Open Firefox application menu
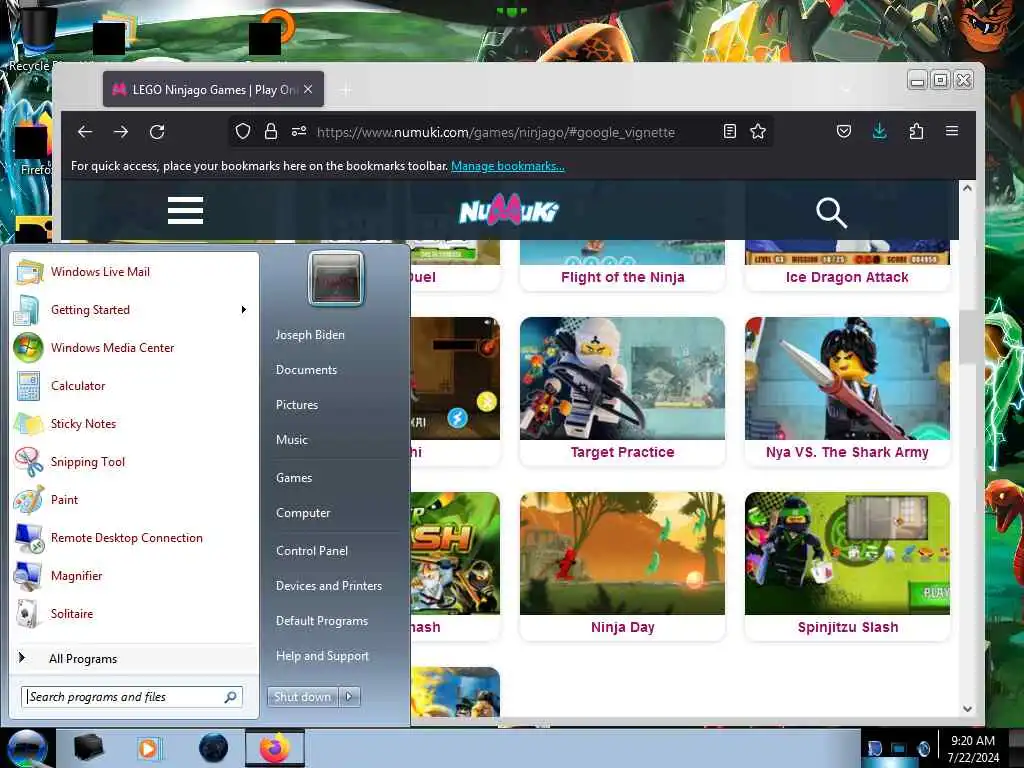1024x768 pixels. point(952,131)
